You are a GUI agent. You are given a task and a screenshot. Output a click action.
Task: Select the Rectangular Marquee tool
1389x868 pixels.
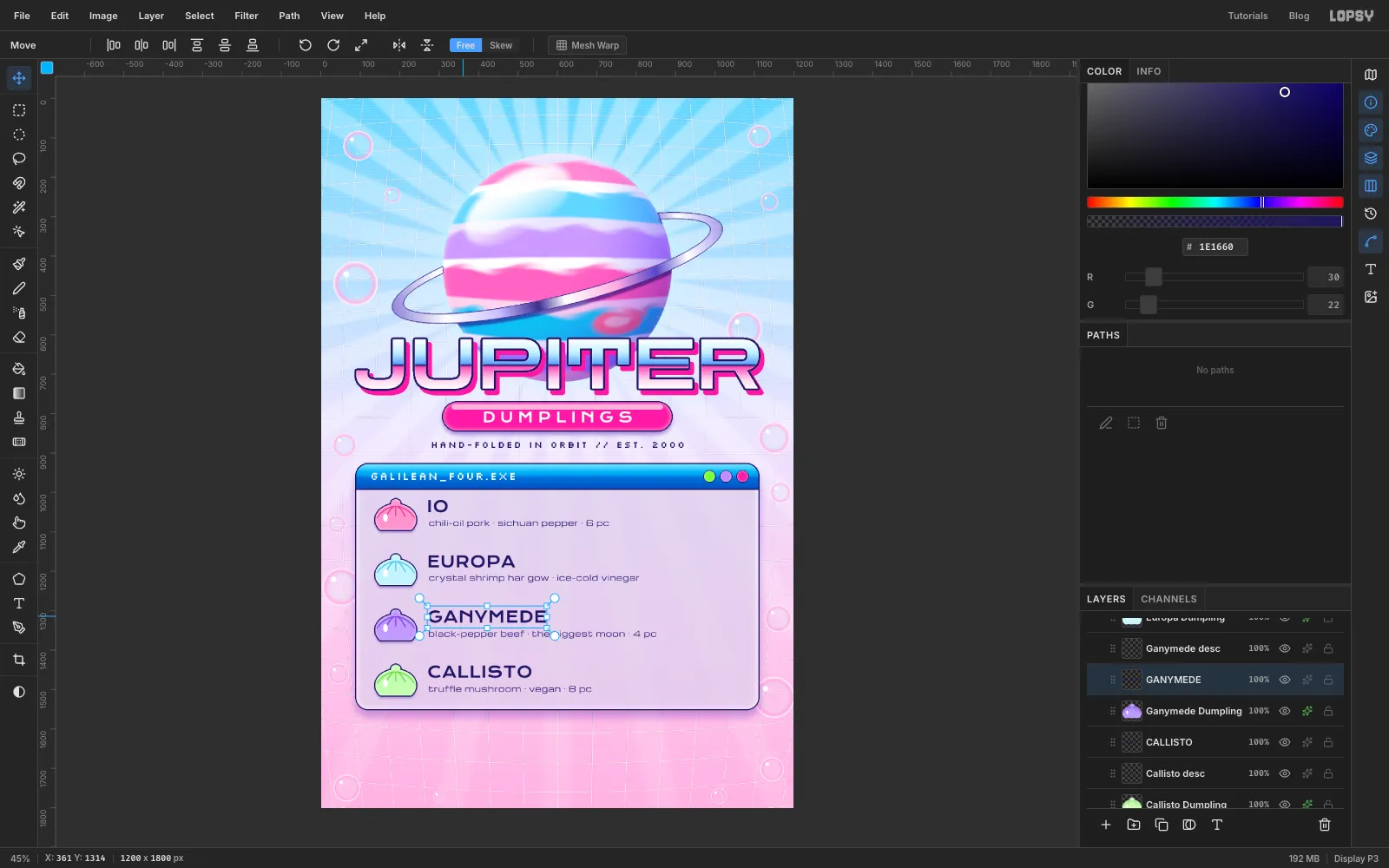click(x=19, y=110)
